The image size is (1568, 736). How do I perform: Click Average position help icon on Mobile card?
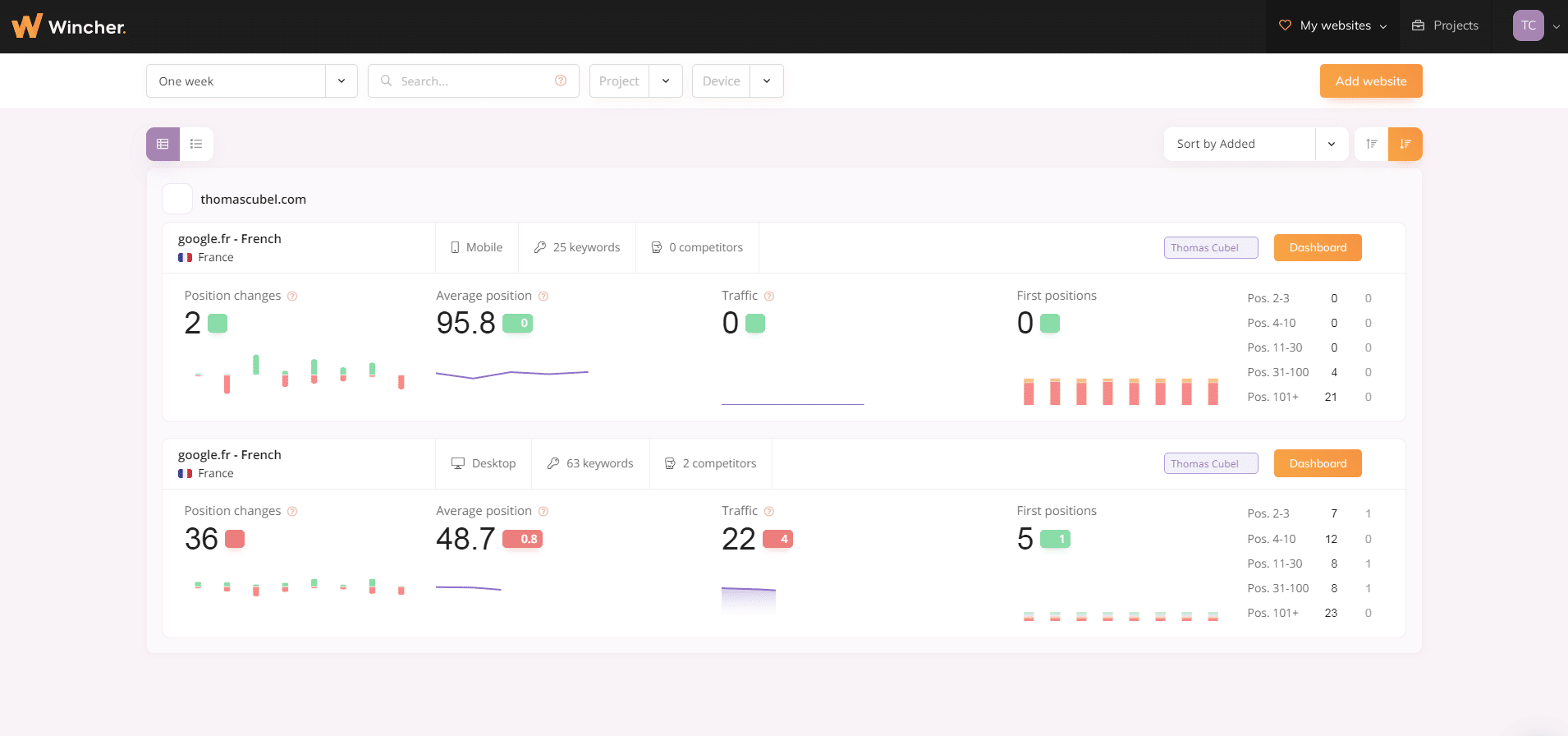pos(543,296)
